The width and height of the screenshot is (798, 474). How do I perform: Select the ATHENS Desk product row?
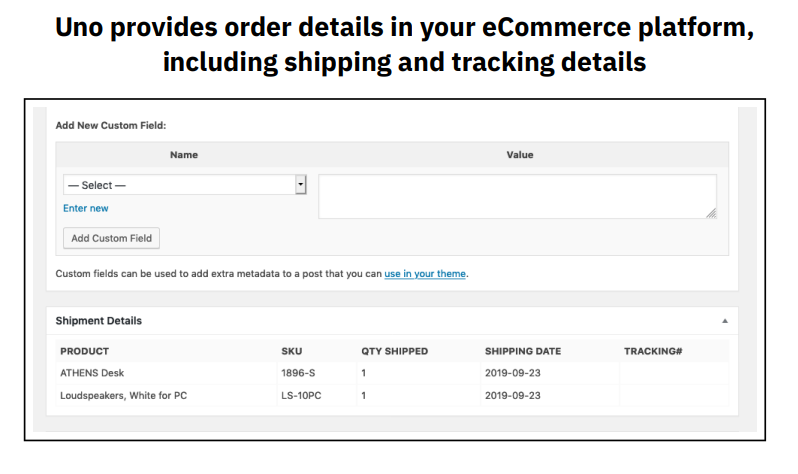click(92, 373)
